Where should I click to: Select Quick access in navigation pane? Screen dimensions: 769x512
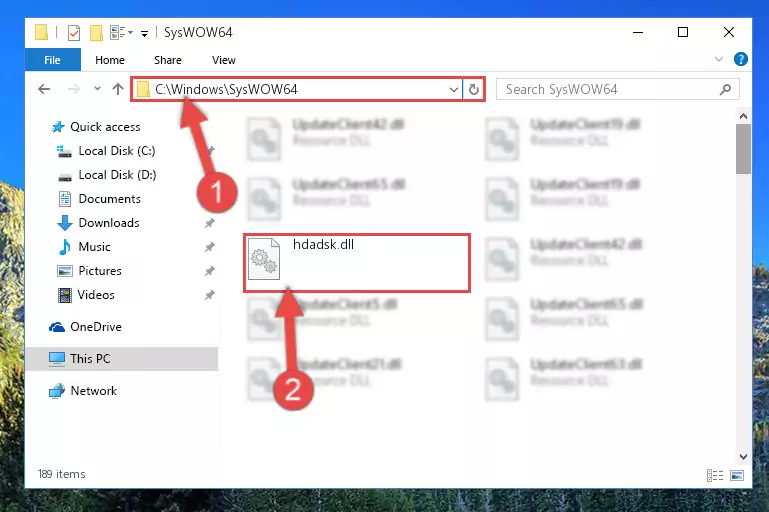tap(105, 127)
